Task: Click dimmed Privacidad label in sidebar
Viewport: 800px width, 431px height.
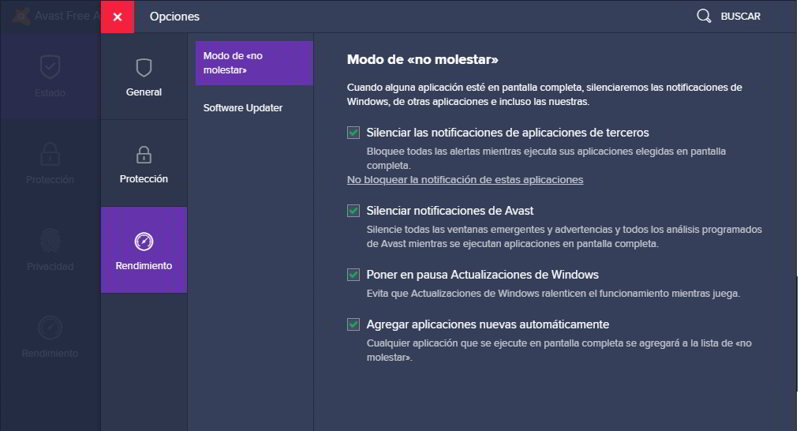Action: 50,266
